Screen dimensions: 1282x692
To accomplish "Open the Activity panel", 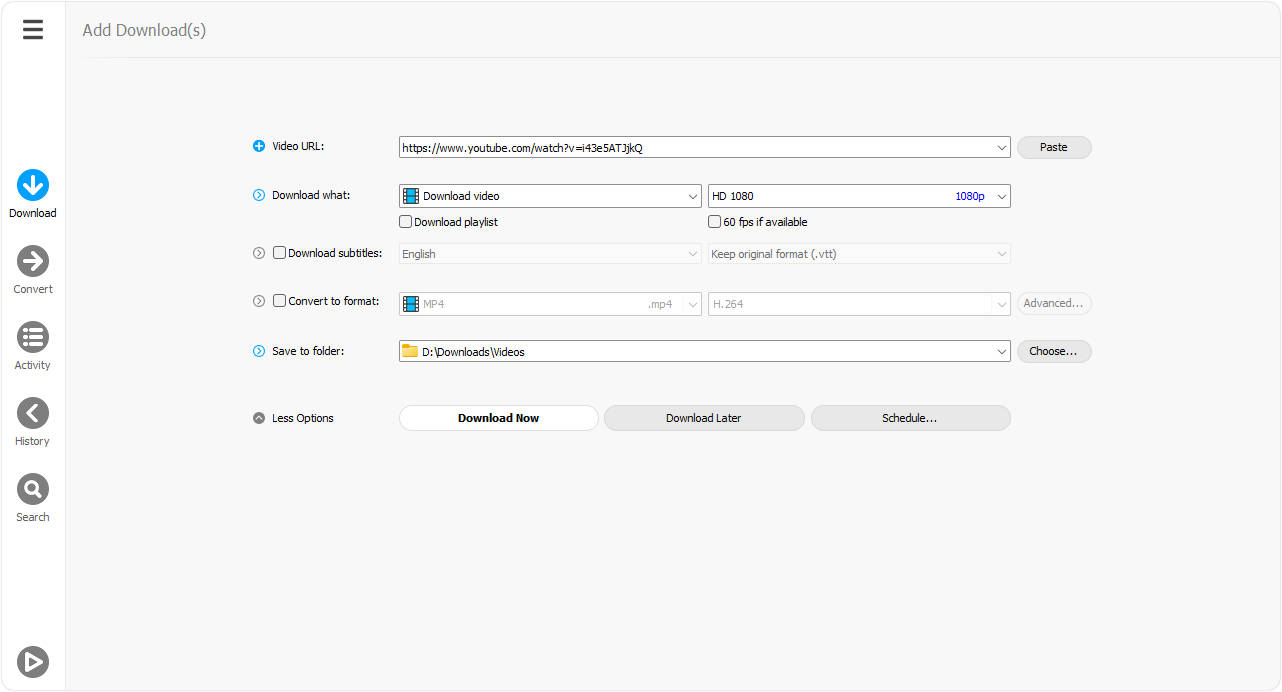I will [x=33, y=344].
